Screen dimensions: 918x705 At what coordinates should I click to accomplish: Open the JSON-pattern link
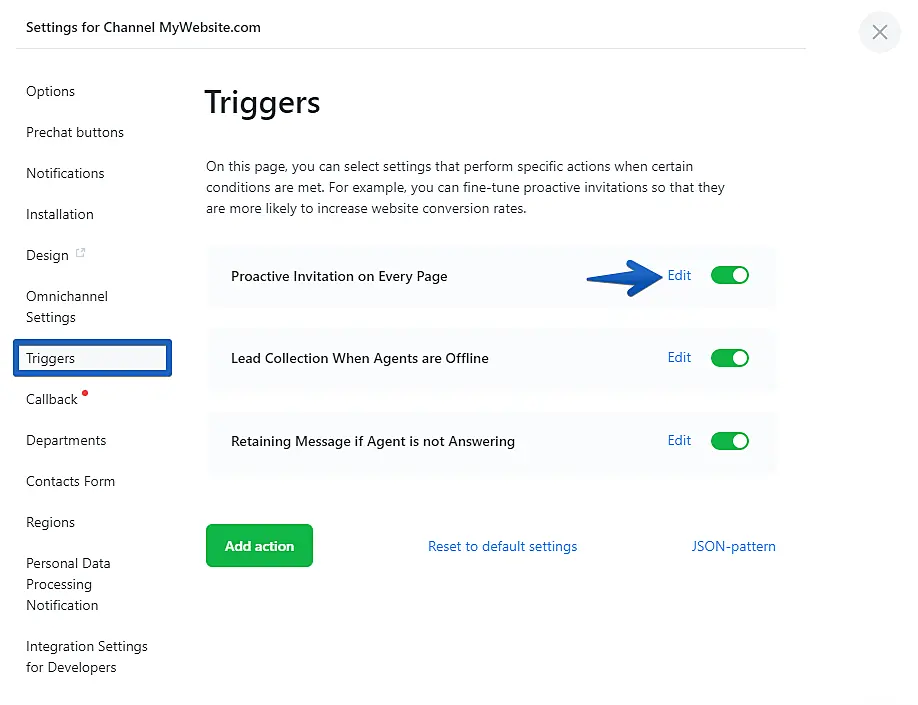click(733, 546)
